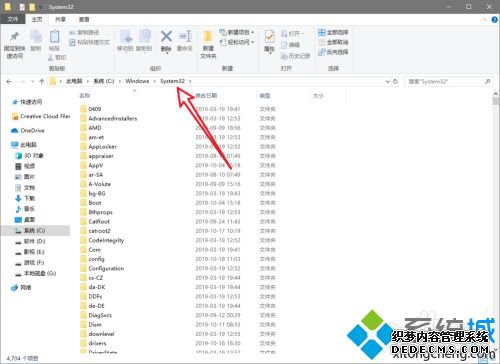Select 3D 对象 in the sidebar
Screen dimensions: 500x364
pos(29,156)
